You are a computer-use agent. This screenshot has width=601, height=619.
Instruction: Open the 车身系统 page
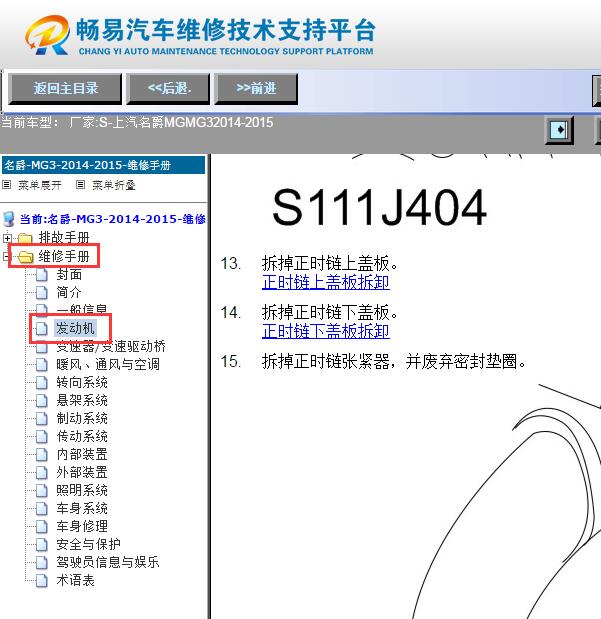[82, 508]
